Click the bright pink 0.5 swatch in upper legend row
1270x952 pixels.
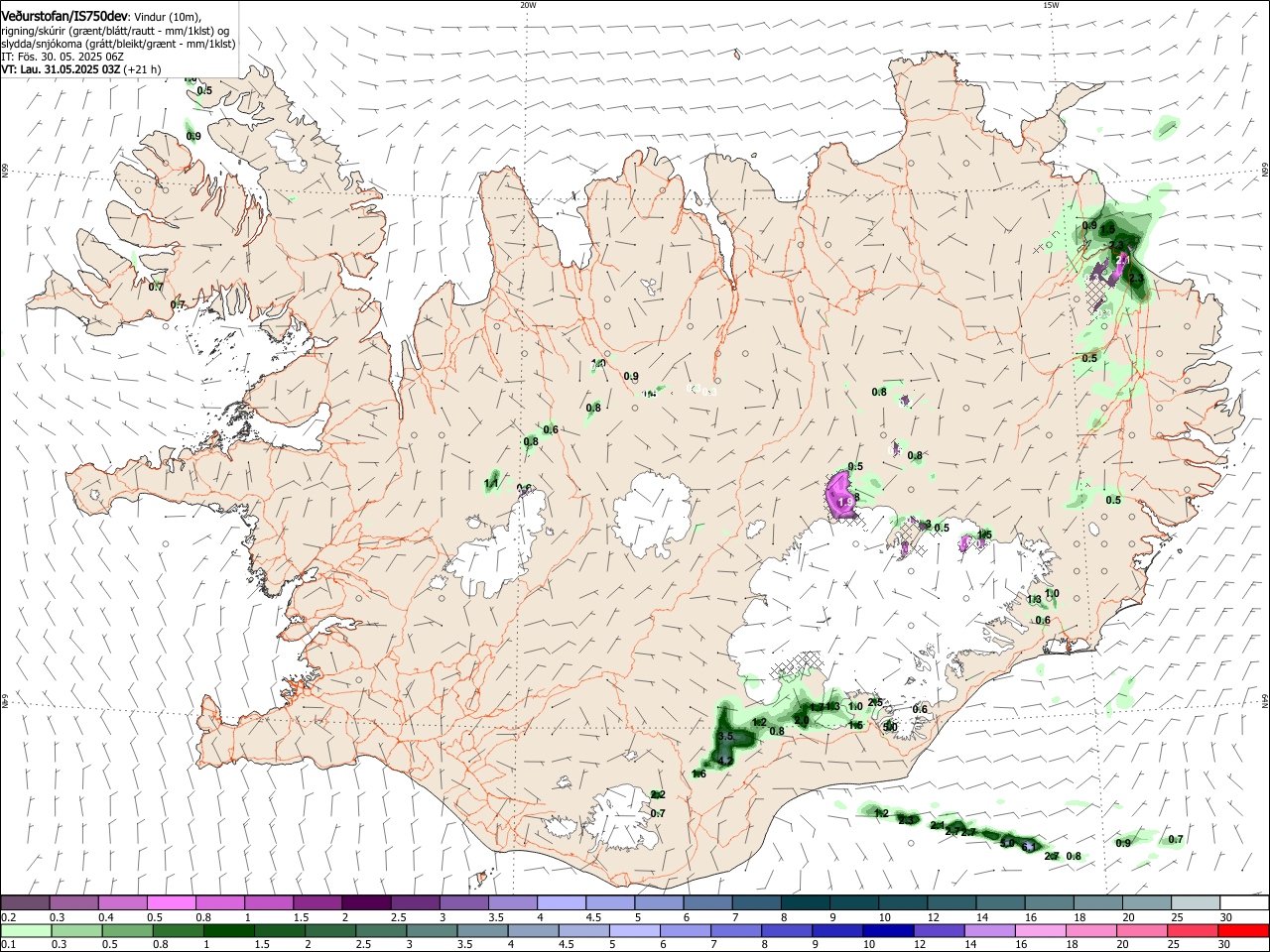tap(171, 902)
